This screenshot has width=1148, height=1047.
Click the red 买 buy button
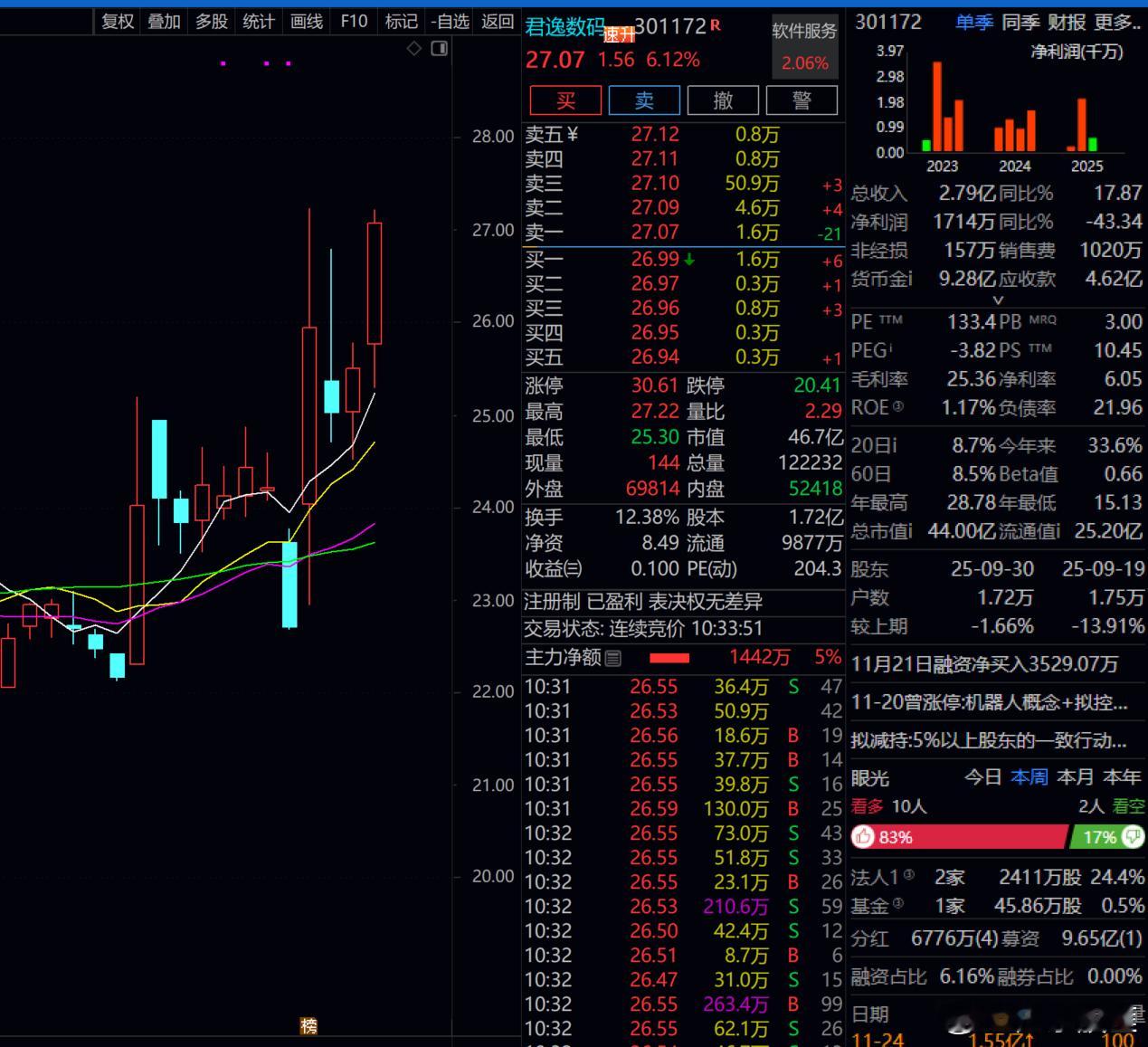pos(565,100)
